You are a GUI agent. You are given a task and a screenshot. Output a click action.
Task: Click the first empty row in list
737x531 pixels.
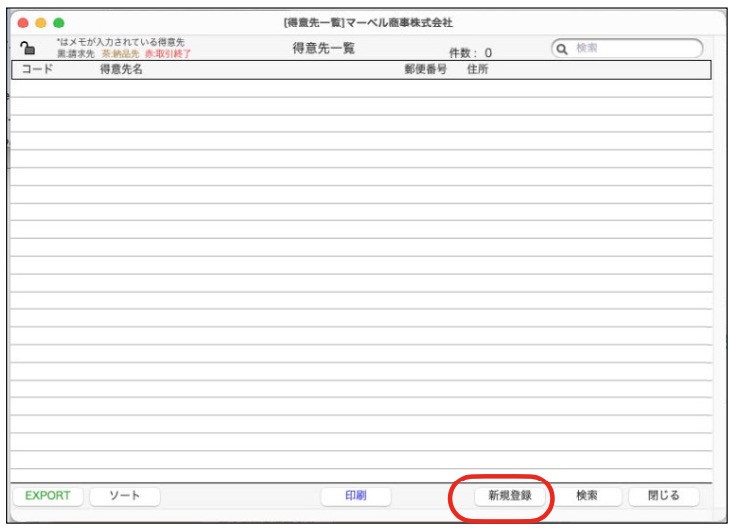[x=360, y=90]
